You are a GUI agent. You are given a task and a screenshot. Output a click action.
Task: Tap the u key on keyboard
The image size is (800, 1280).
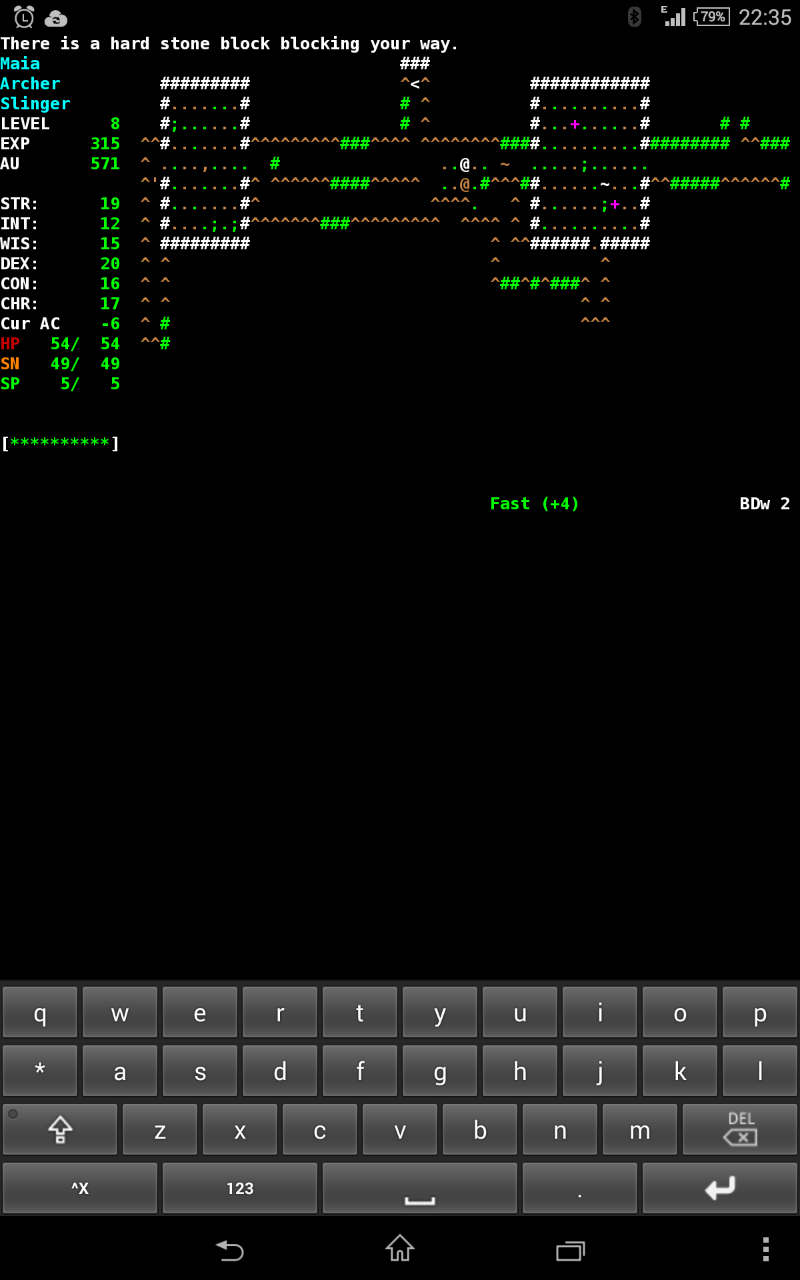[x=520, y=1012]
